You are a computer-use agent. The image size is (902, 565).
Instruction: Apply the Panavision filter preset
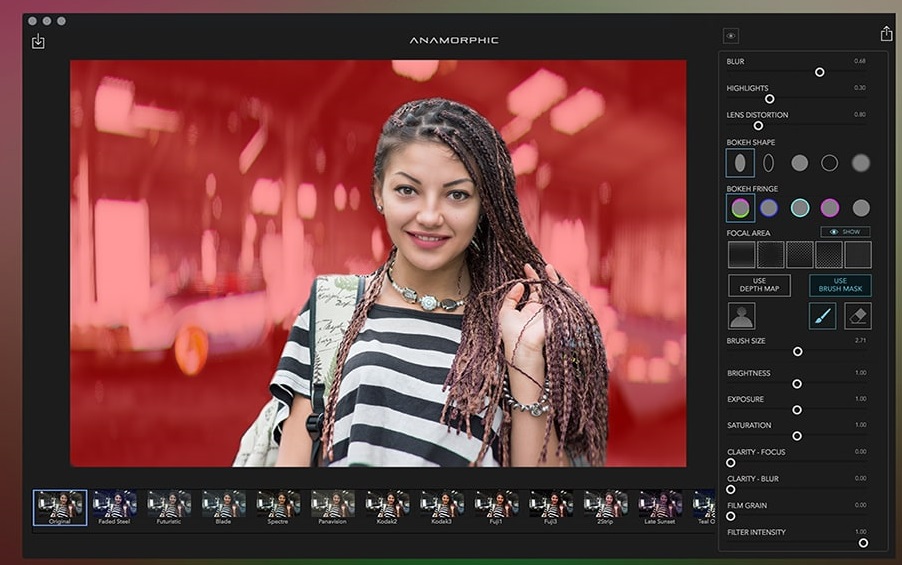coord(332,507)
